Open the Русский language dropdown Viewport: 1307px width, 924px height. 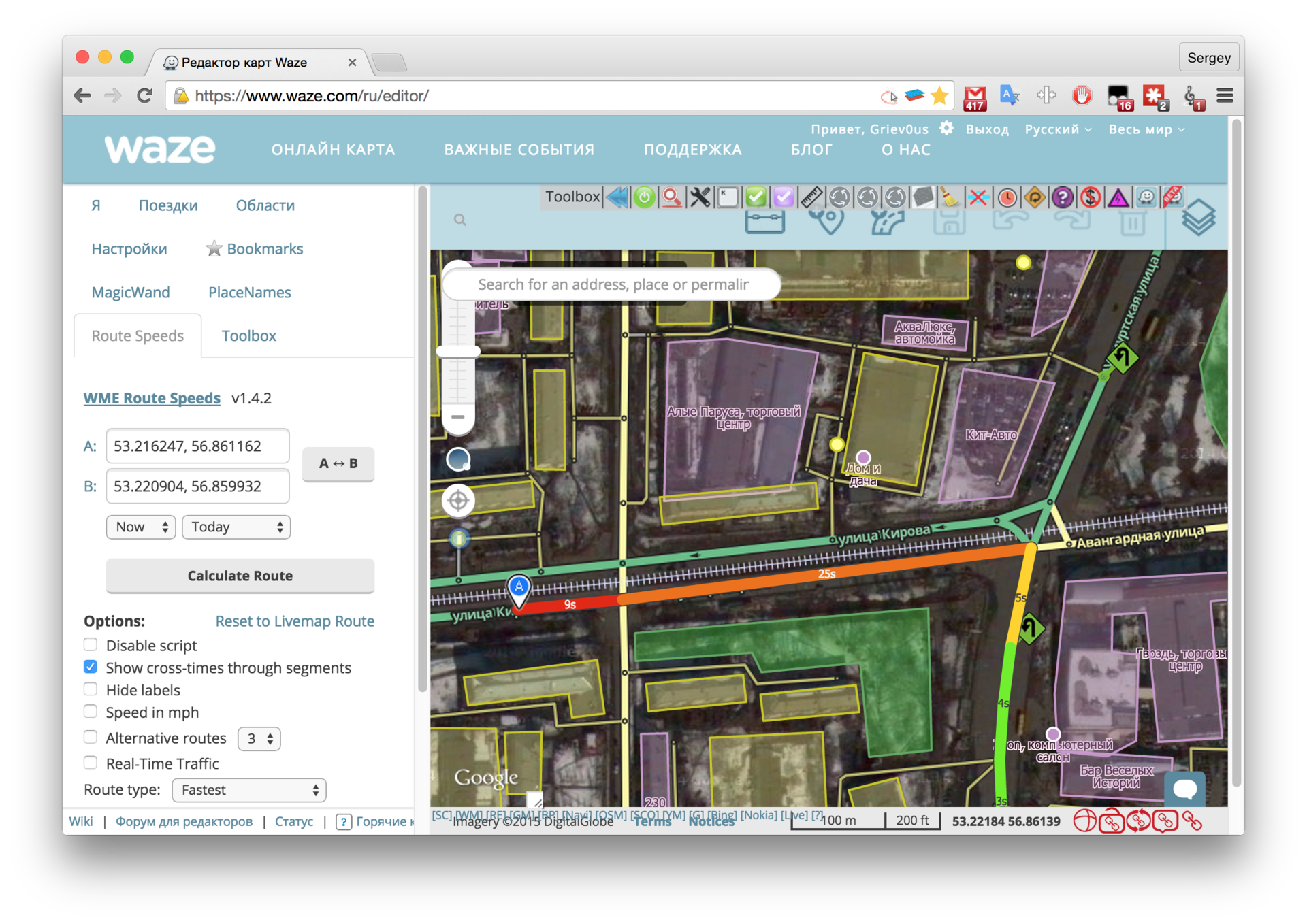point(1058,129)
